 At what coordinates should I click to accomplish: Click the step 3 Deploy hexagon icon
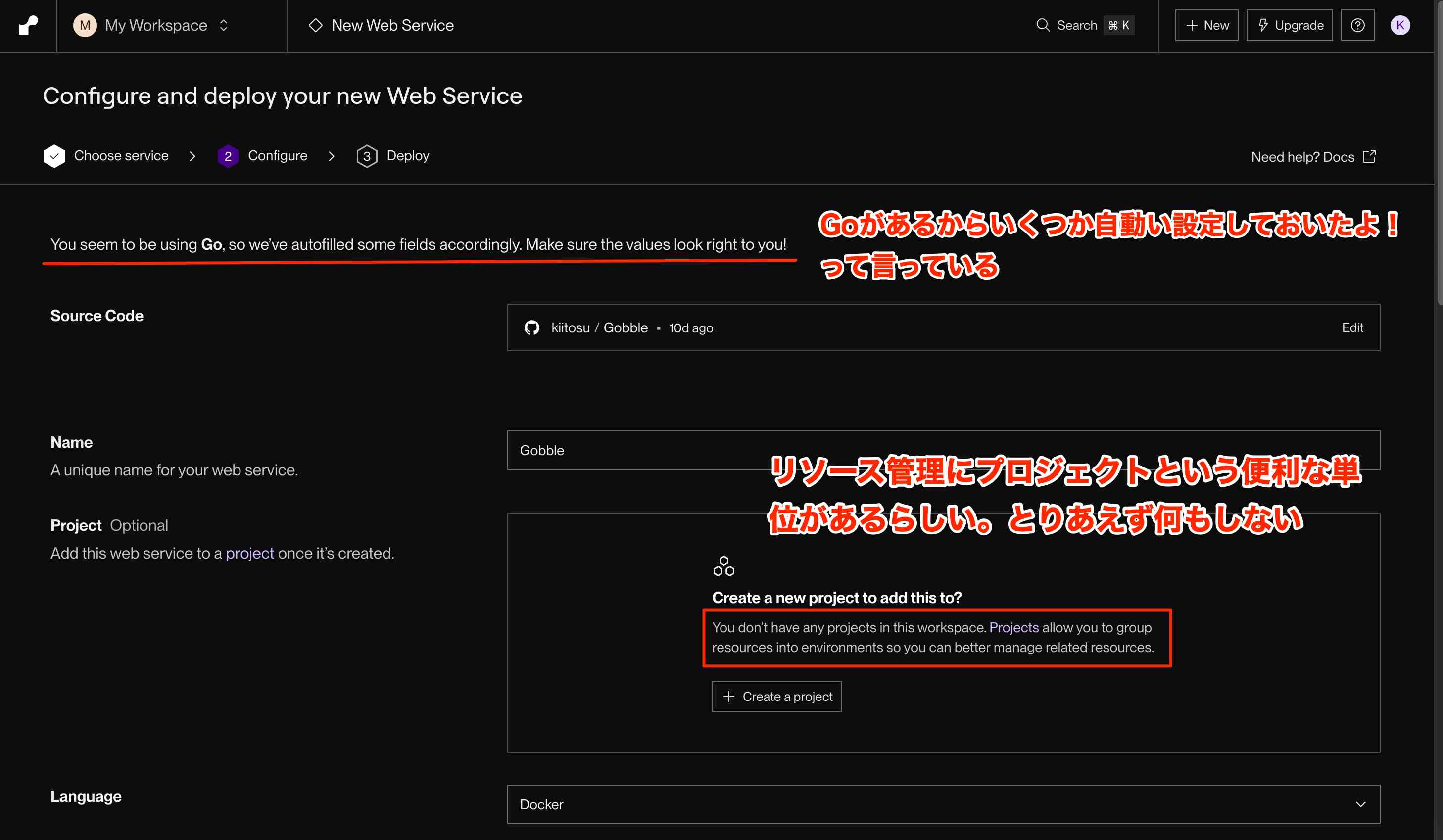pyautogui.click(x=367, y=156)
